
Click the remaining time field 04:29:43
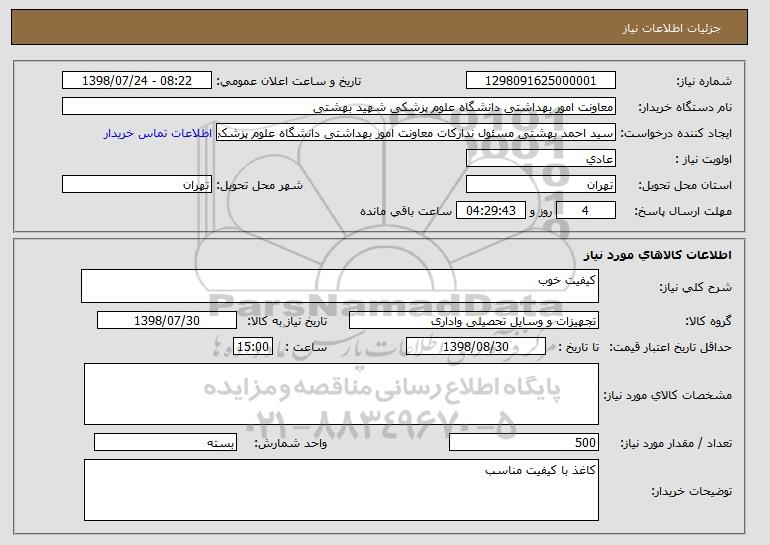click(491, 211)
